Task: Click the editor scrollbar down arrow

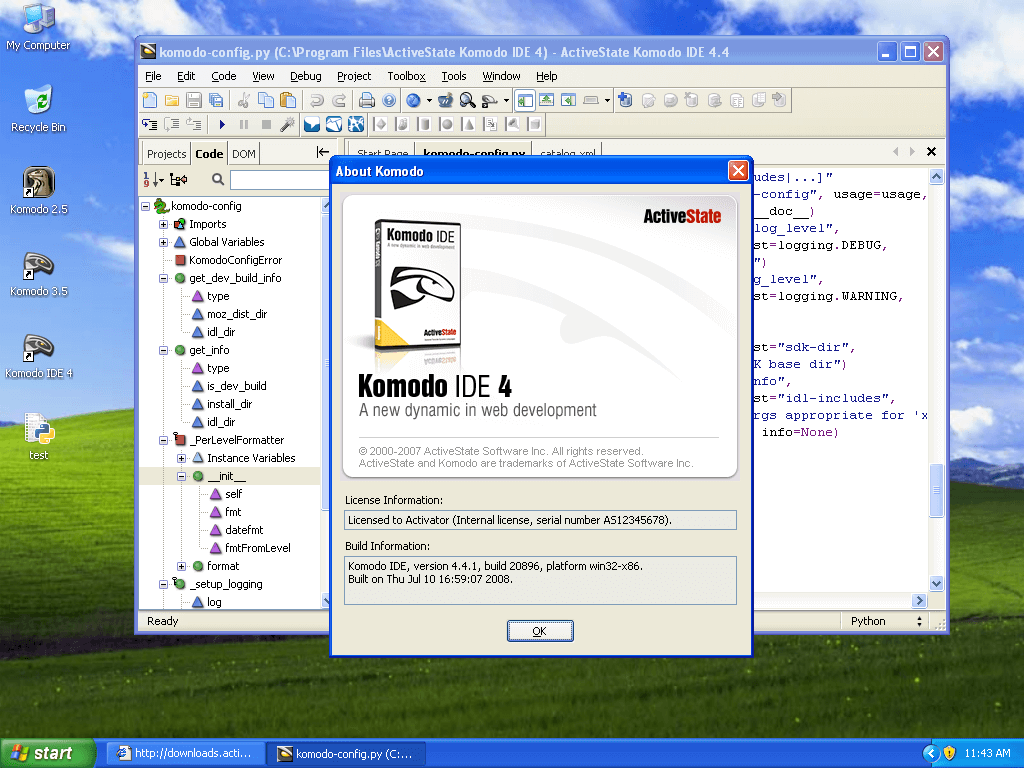Action: tap(936, 584)
